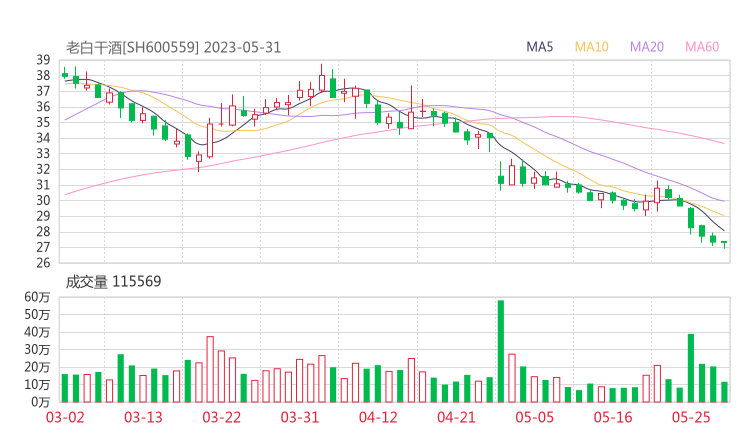Image resolution: width=740 pixels, height=440 pixels.
Task: Click the 0万 volume axis label
Action: [40, 402]
